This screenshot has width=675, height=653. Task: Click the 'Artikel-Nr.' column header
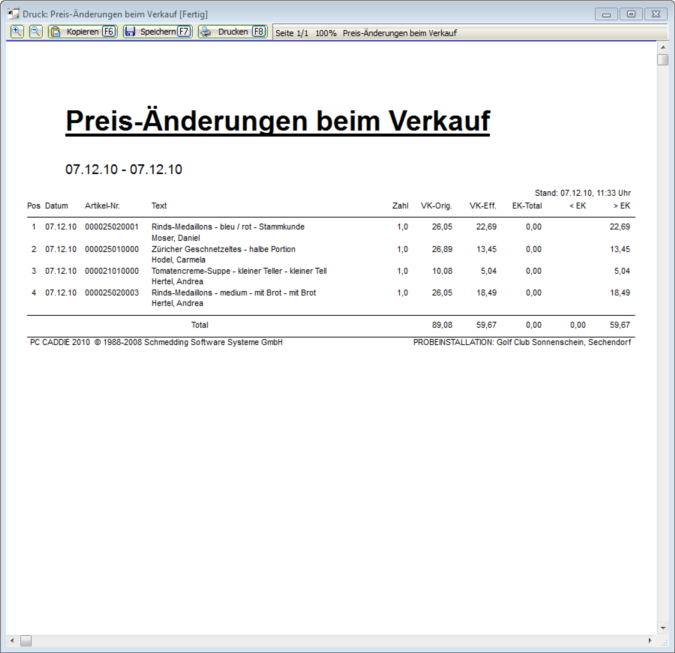[102, 206]
